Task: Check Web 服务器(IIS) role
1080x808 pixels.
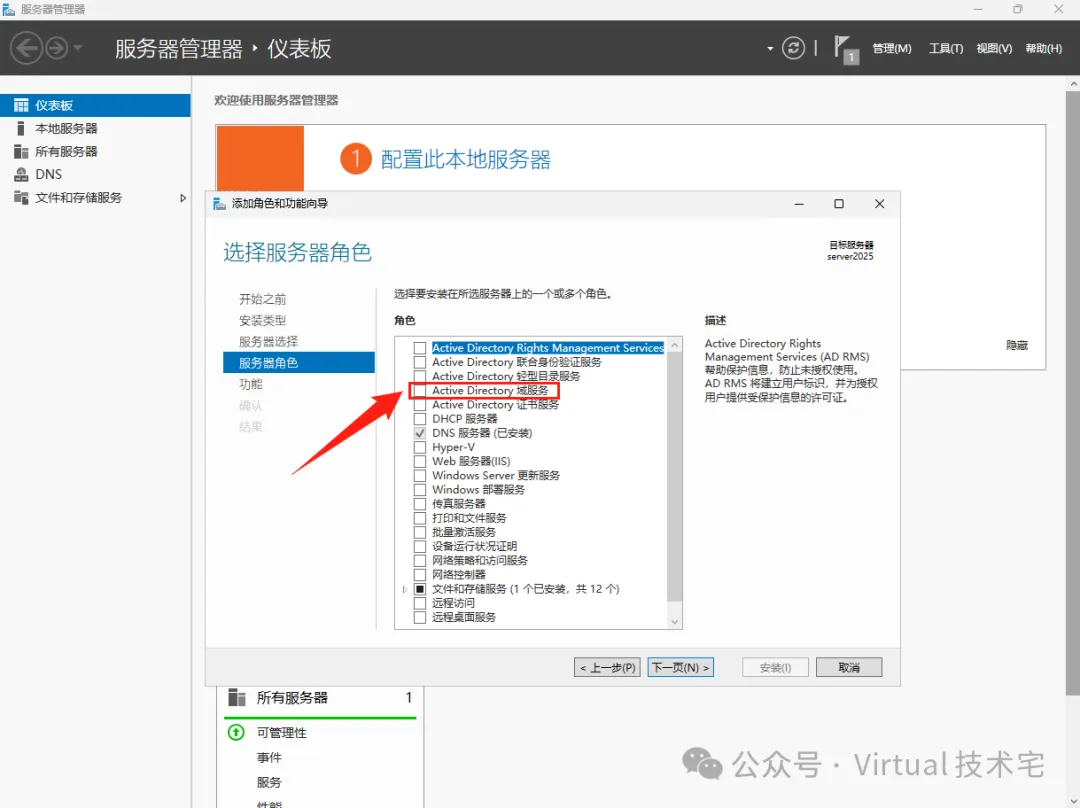Action: (x=419, y=462)
